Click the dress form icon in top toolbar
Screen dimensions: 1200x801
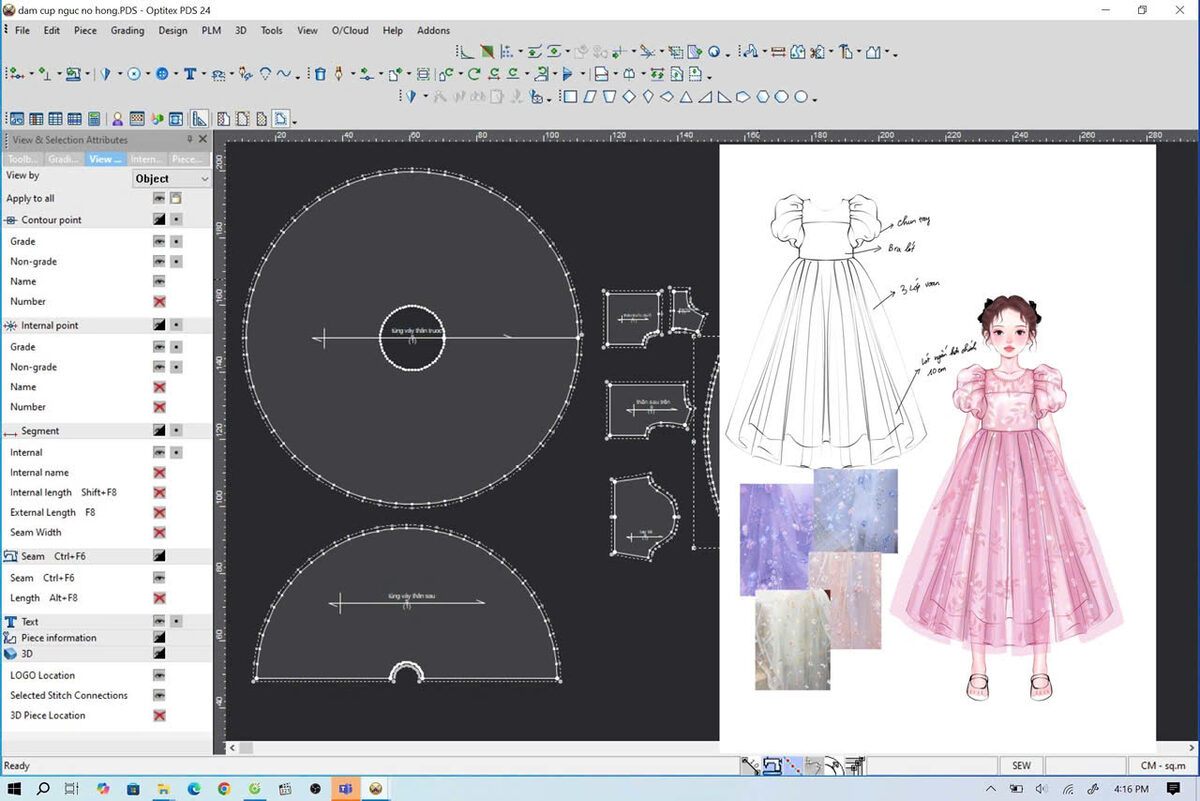[875, 52]
